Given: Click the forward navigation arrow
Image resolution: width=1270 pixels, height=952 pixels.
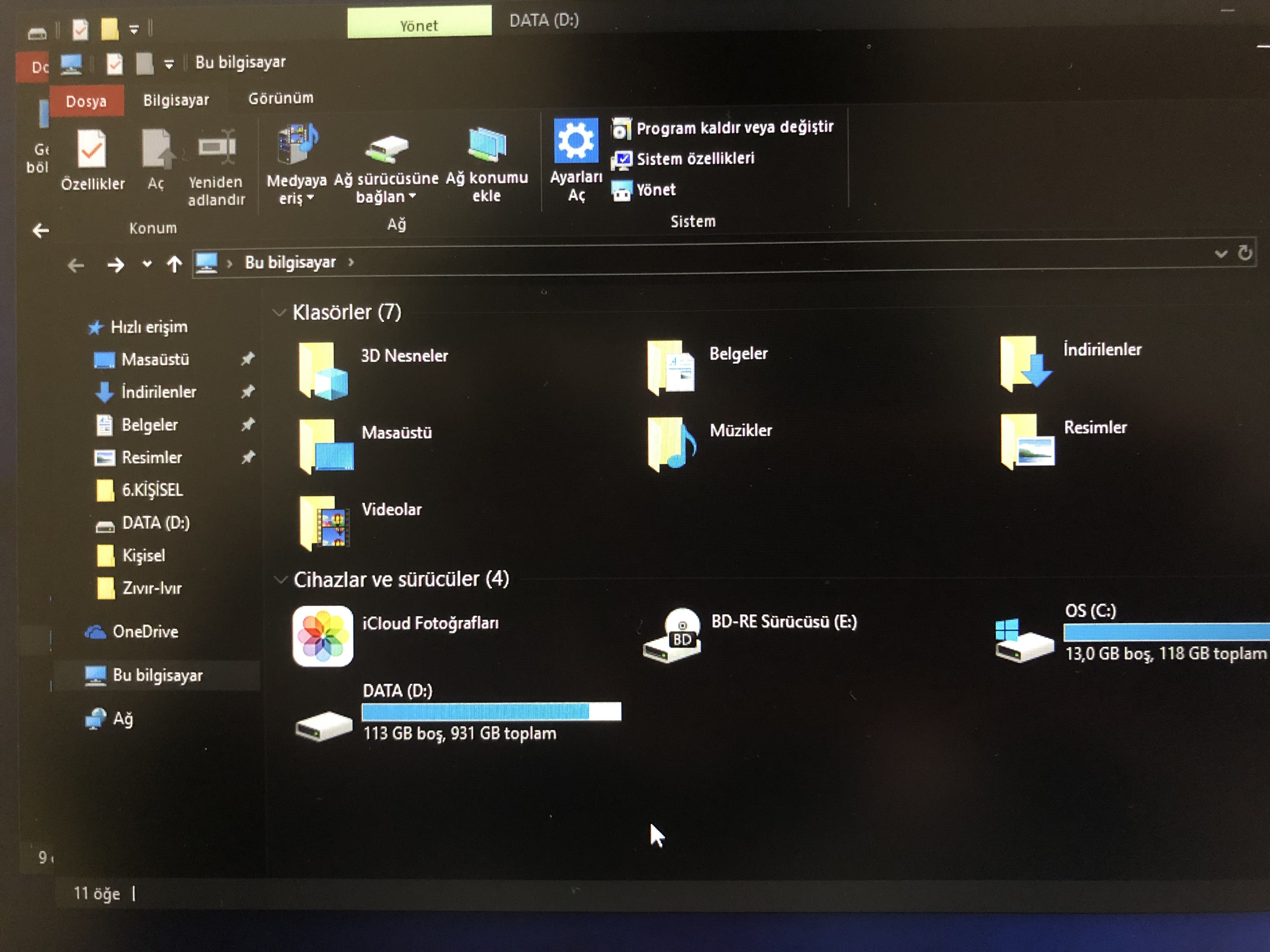Looking at the screenshot, I should (115, 265).
